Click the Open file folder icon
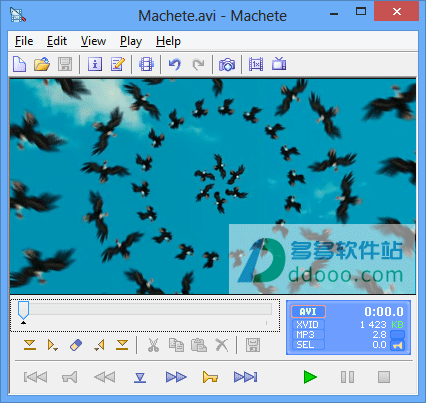 coord(42,64)
